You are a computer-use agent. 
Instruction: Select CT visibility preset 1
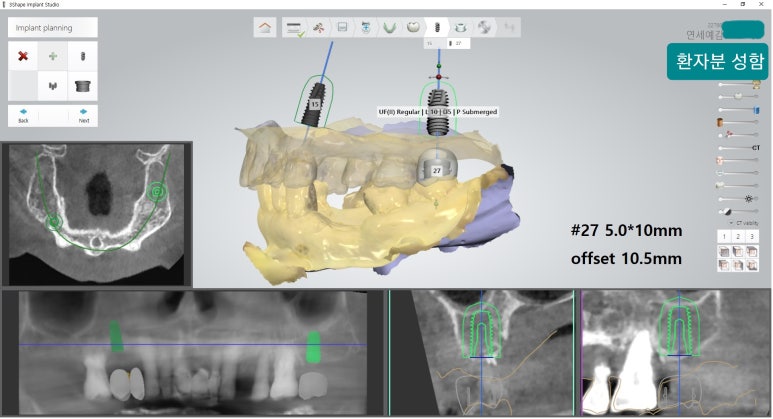point(724,236)
